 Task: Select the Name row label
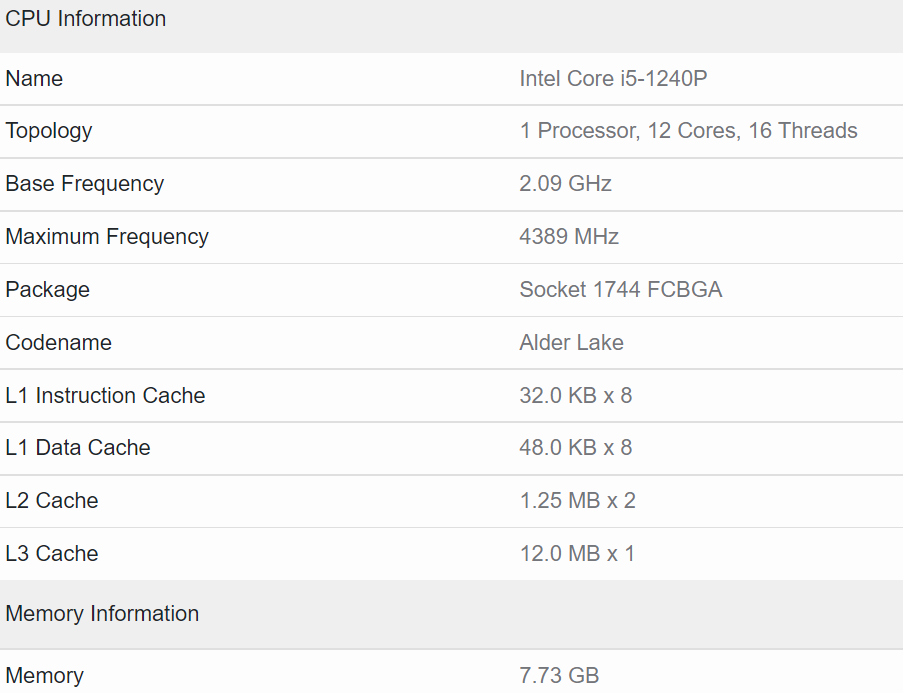point(33,78)
